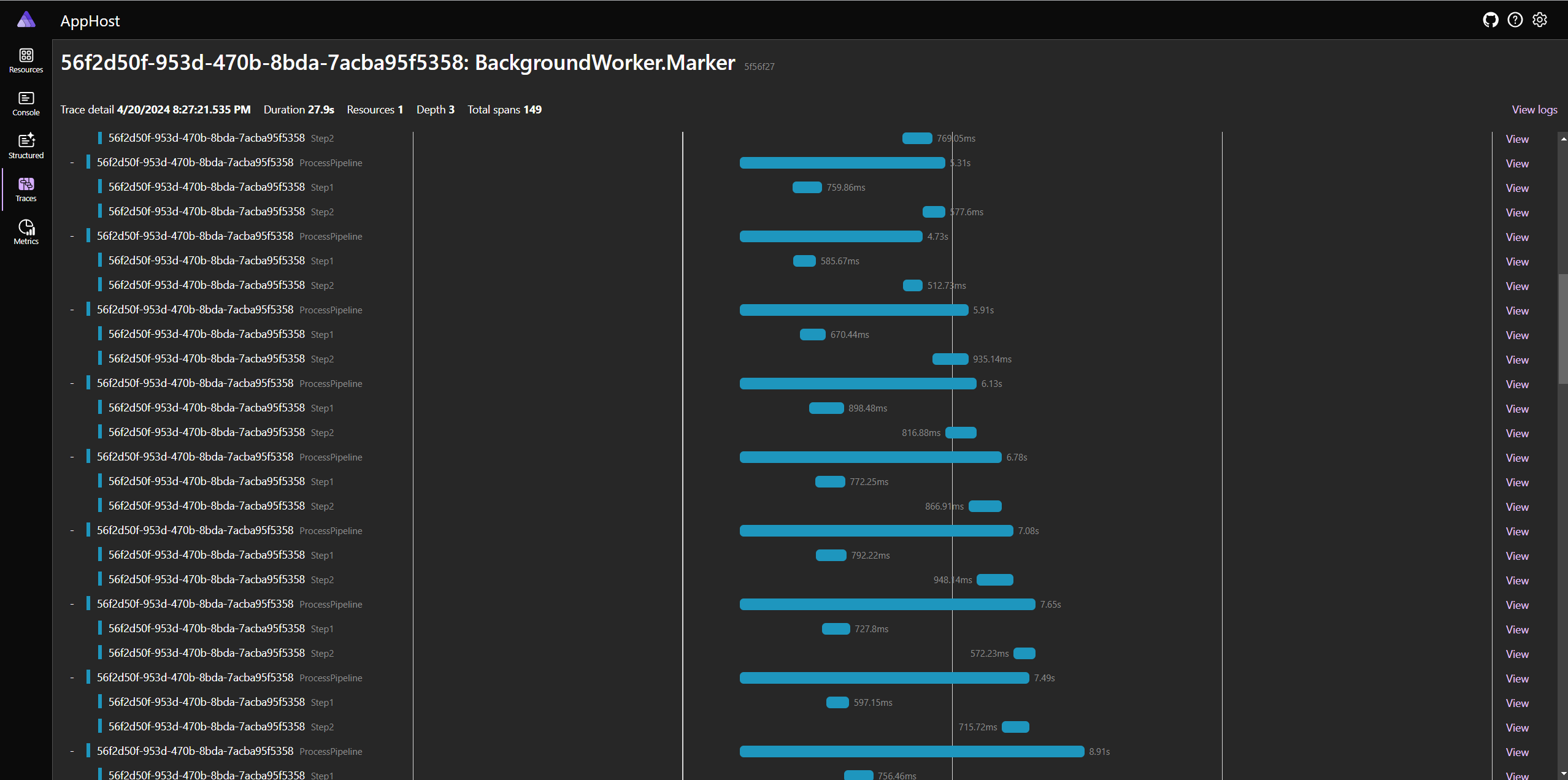1568x780 pixels.
Task: Click View for the 5.31s ProcessPipeline span
Action: (1517, 164)
